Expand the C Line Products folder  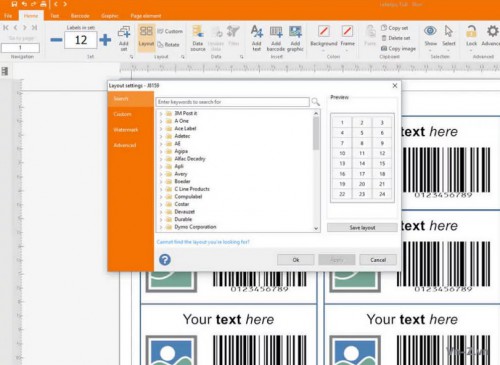(161, 189)
